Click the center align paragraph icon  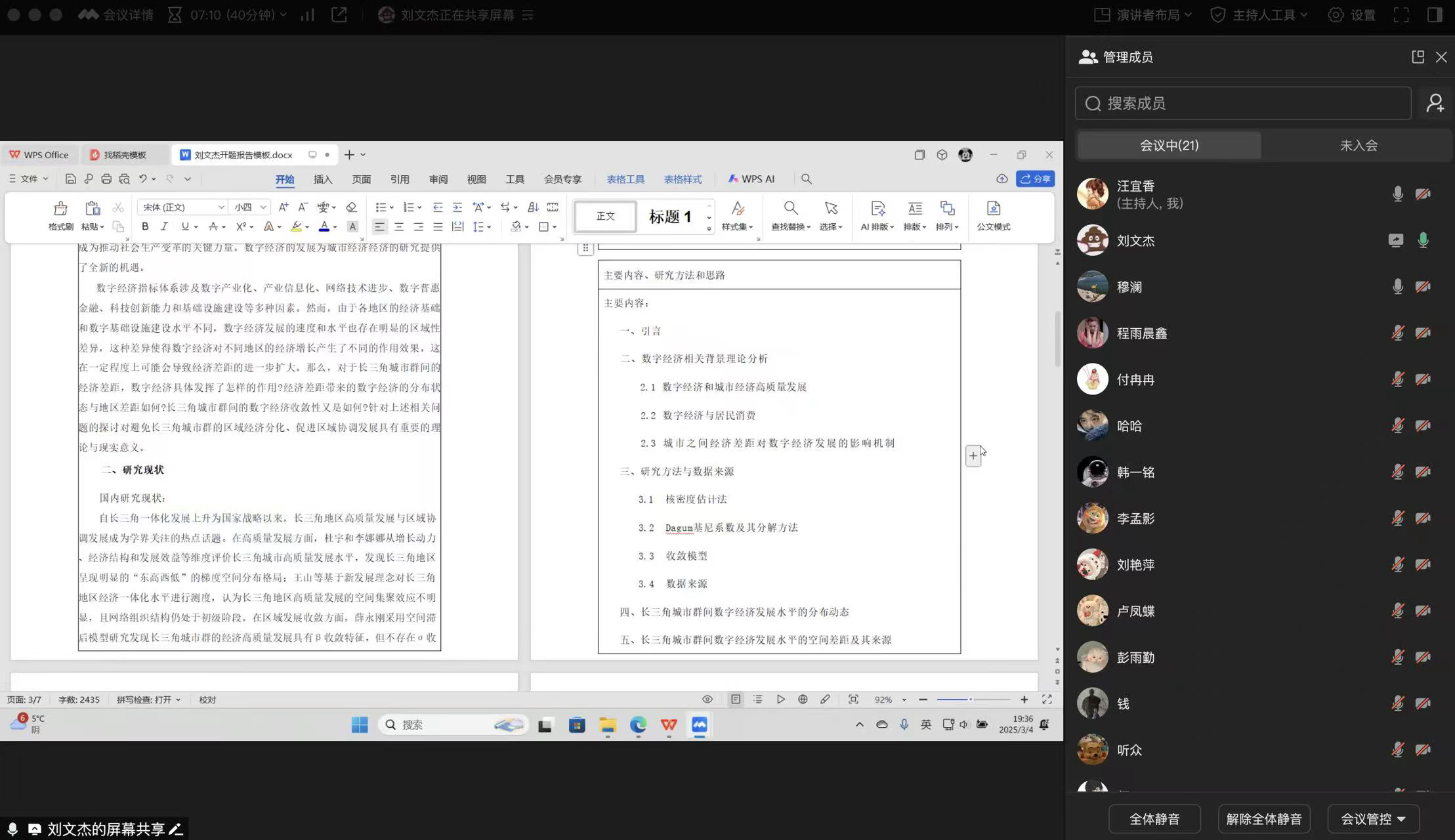(x=399, y=226)
